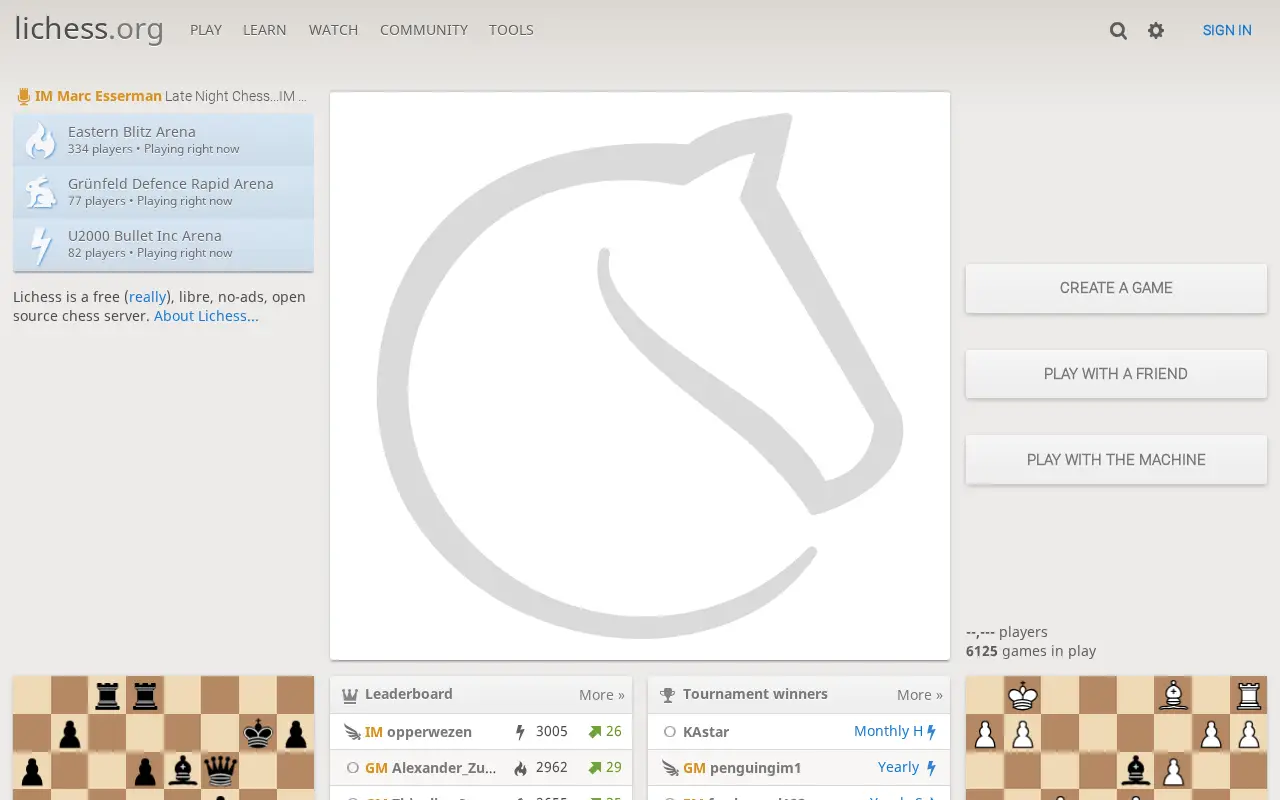The width and height of the screenshot is (1280, 800).
Task: Choose PLAY WITH A FRIEND
Action: tap(1116, 374)
